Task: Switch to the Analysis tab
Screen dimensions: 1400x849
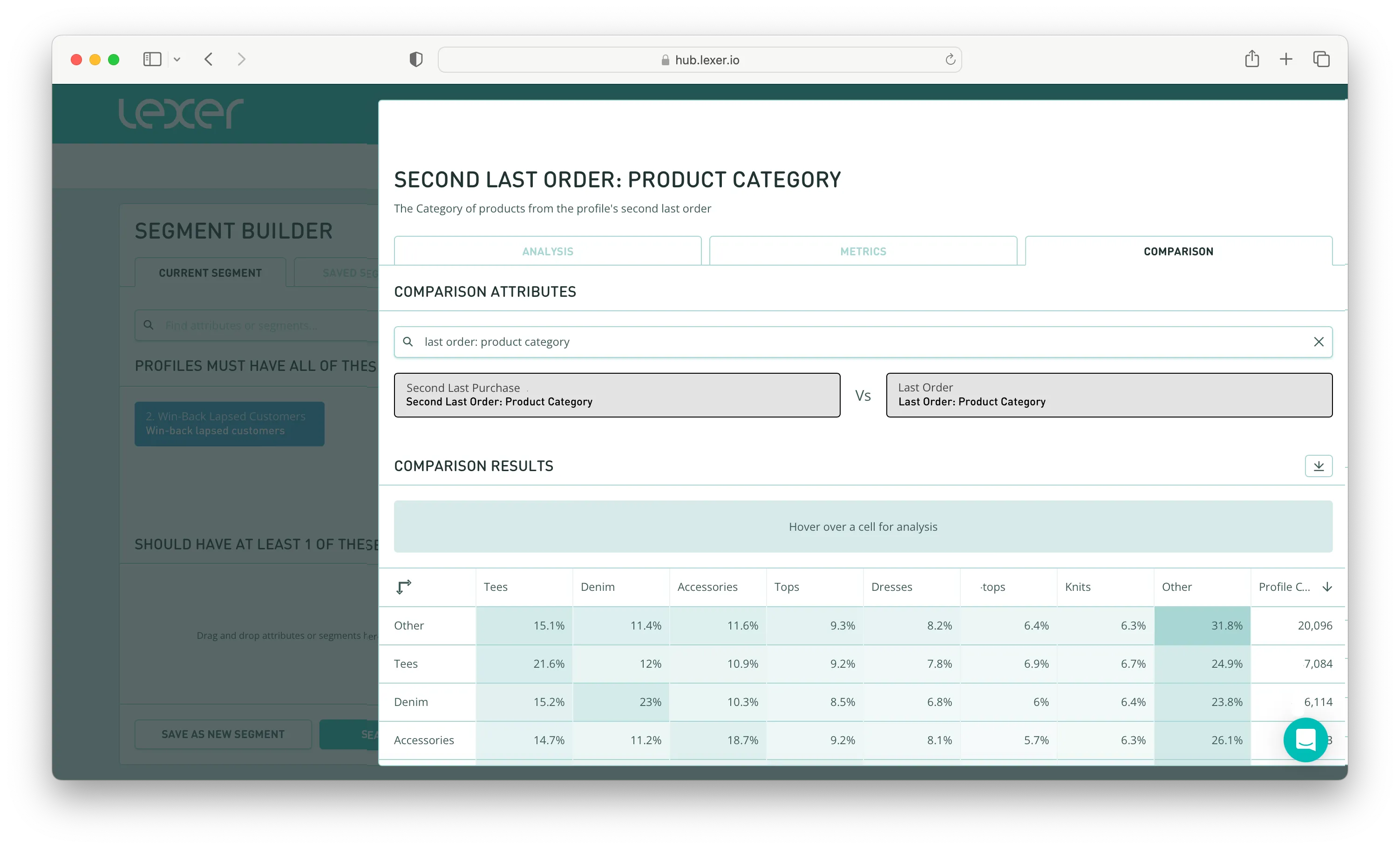Action: tap(547, 251)
